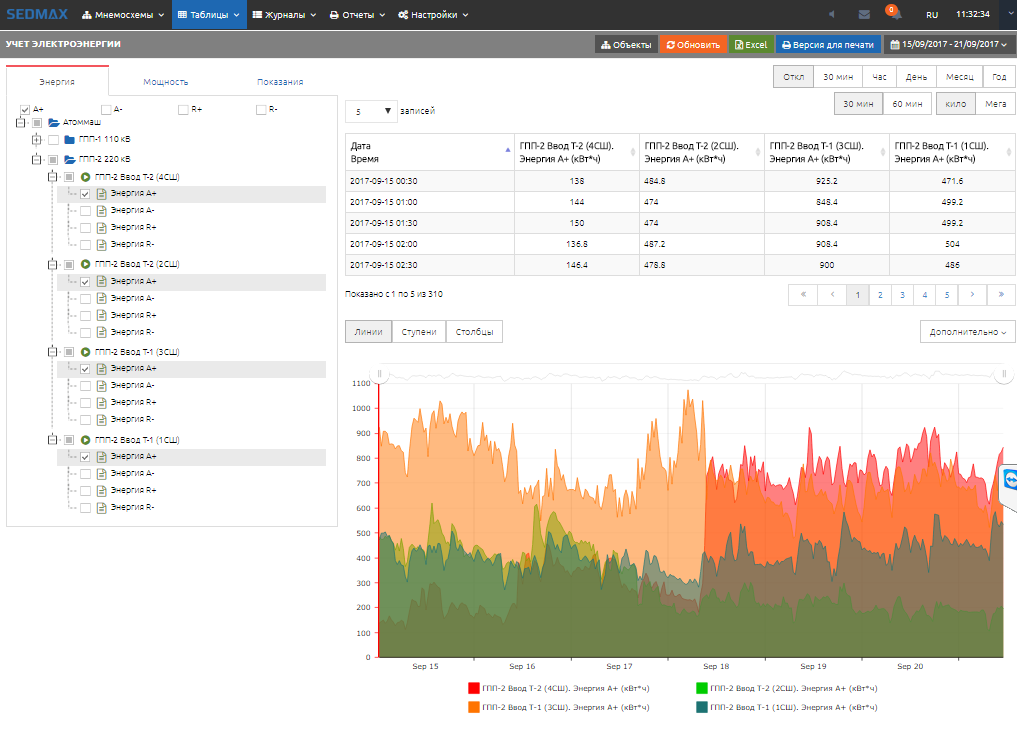Viewport: 1017px width, 745px height.
Task: Open the messages envelope icon
Action: (x=864, y=15)
